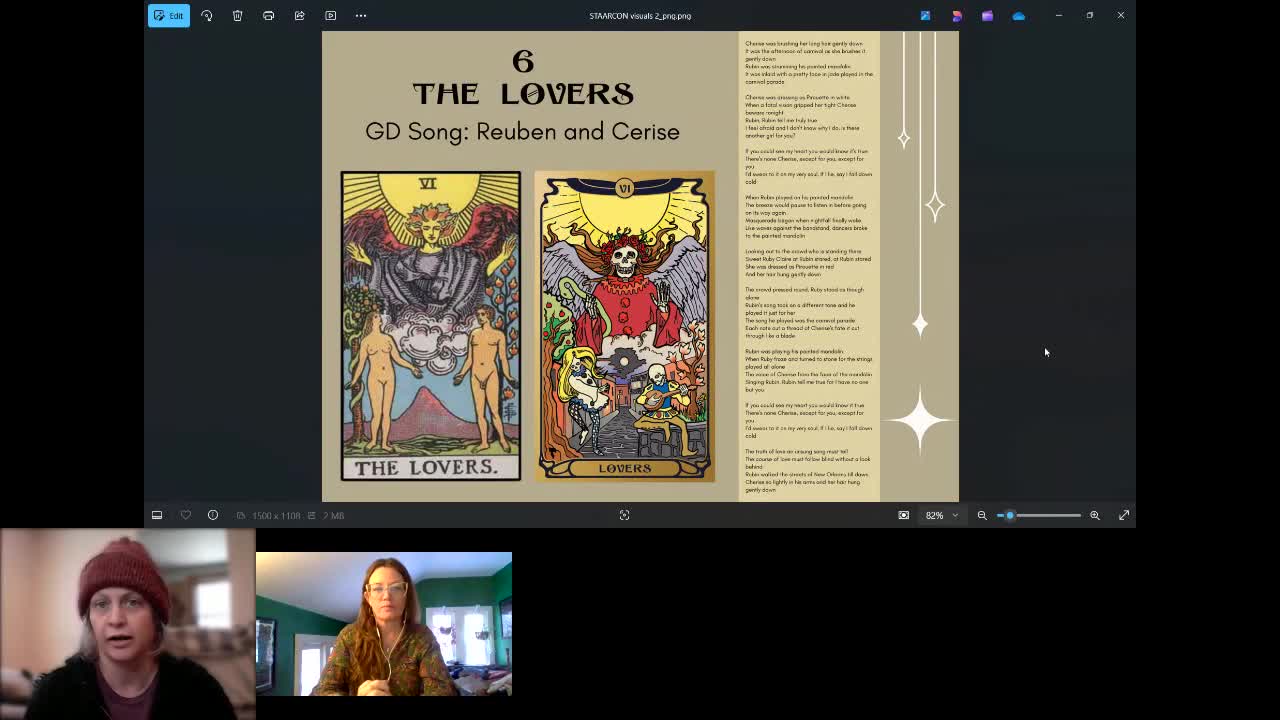Click the skeleton Lovers tarot card image

[625, 326]
